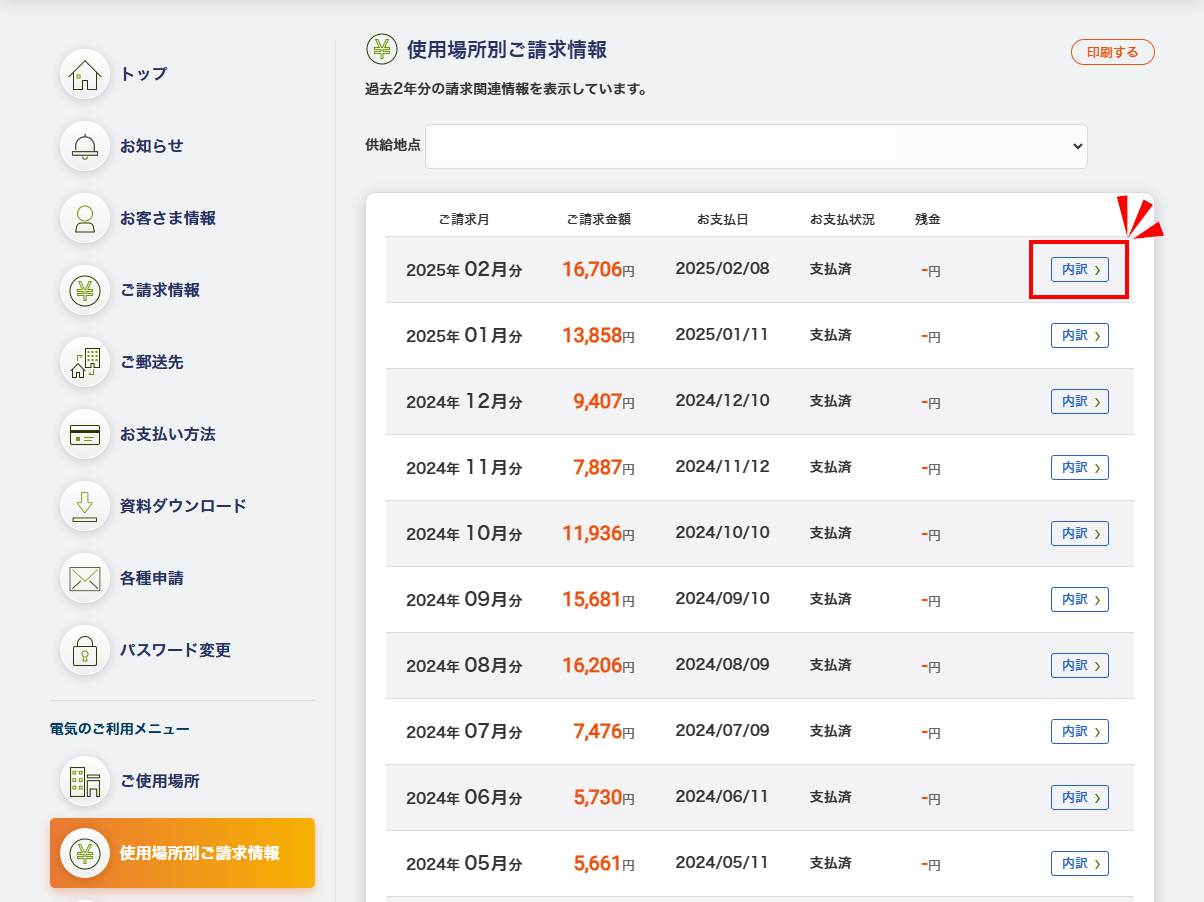The image size is (1204, 902).
Task: Click the amount 9,407円
Action: (x=604, y=401)
